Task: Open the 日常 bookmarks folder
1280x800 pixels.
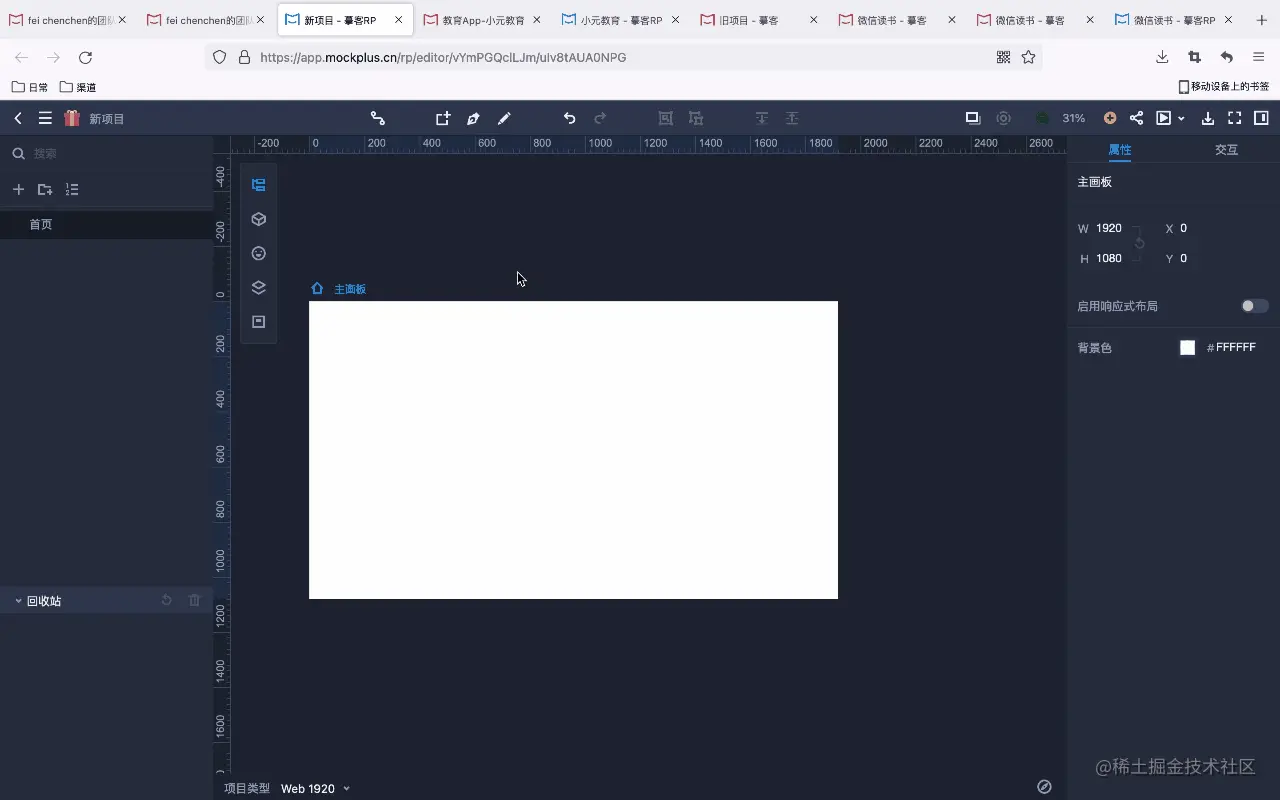Action: coord(30,87)
